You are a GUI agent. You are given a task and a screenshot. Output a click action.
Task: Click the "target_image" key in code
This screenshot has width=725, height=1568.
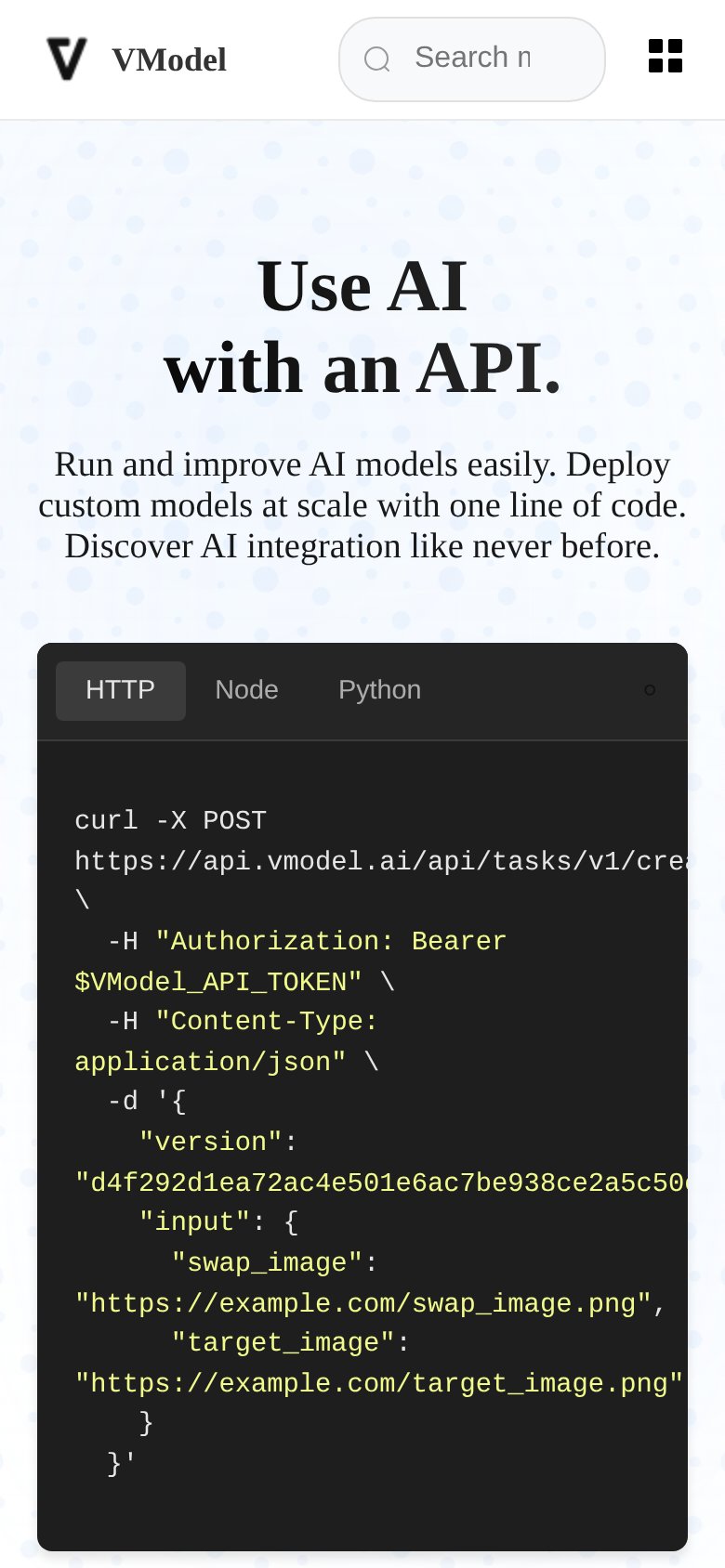tap(283, 1342)
